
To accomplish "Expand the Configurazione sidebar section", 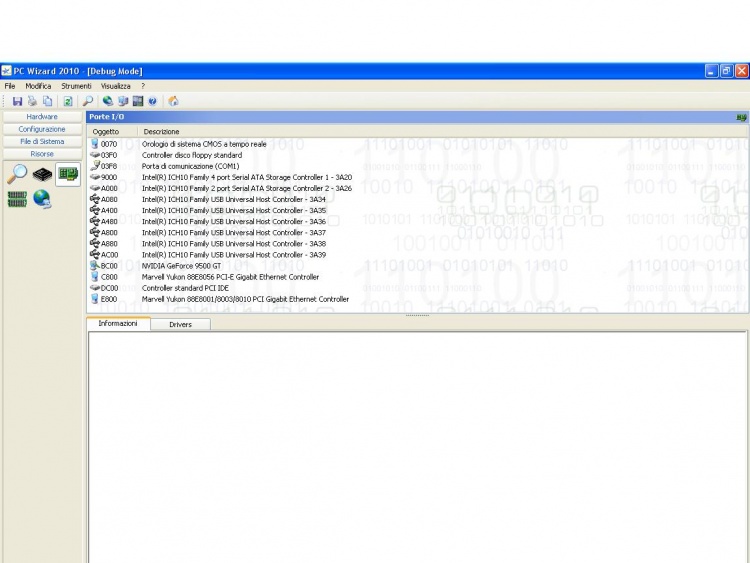I will (x=42, y=129).
